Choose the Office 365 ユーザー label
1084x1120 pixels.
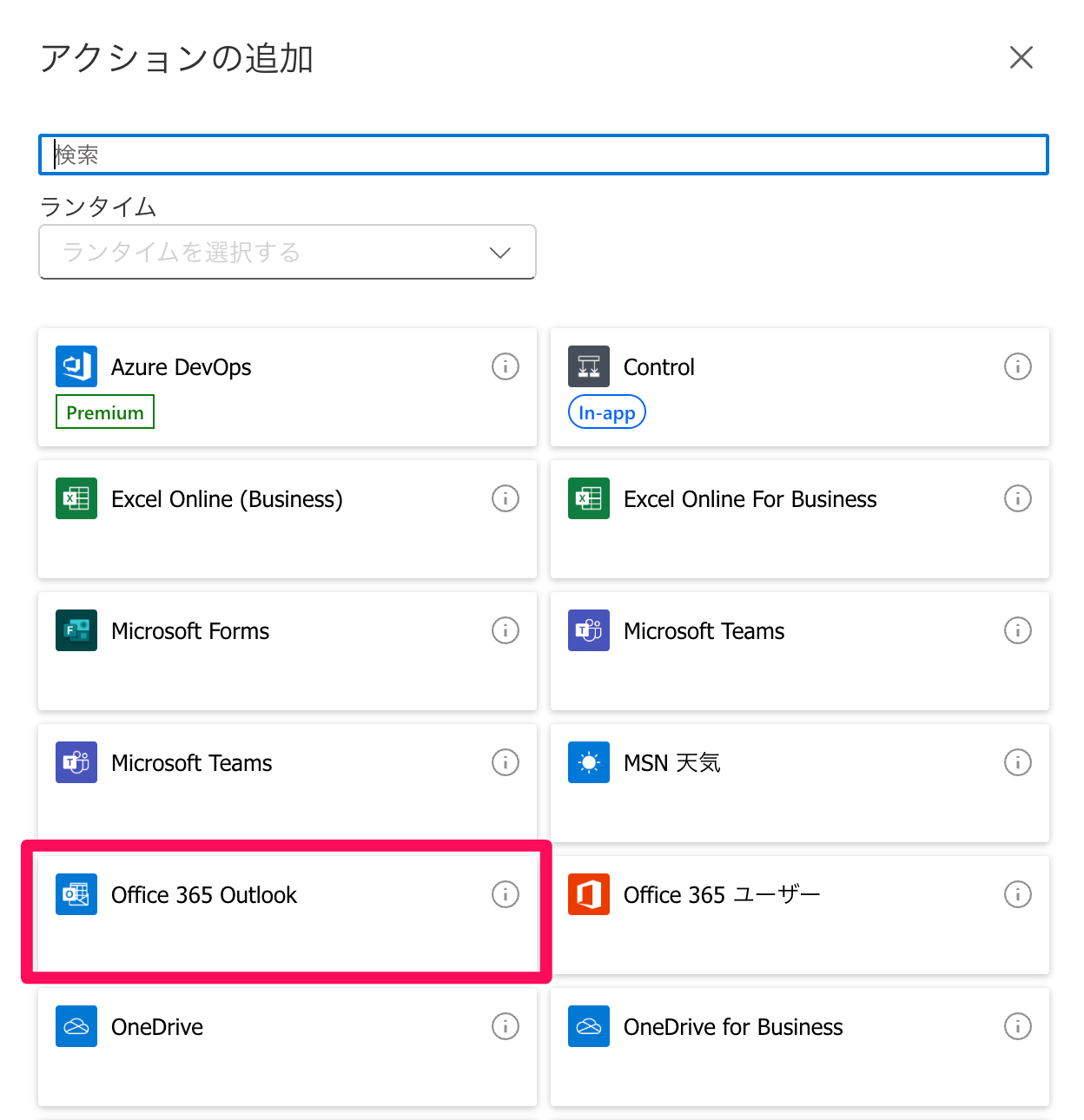[722, 895]
